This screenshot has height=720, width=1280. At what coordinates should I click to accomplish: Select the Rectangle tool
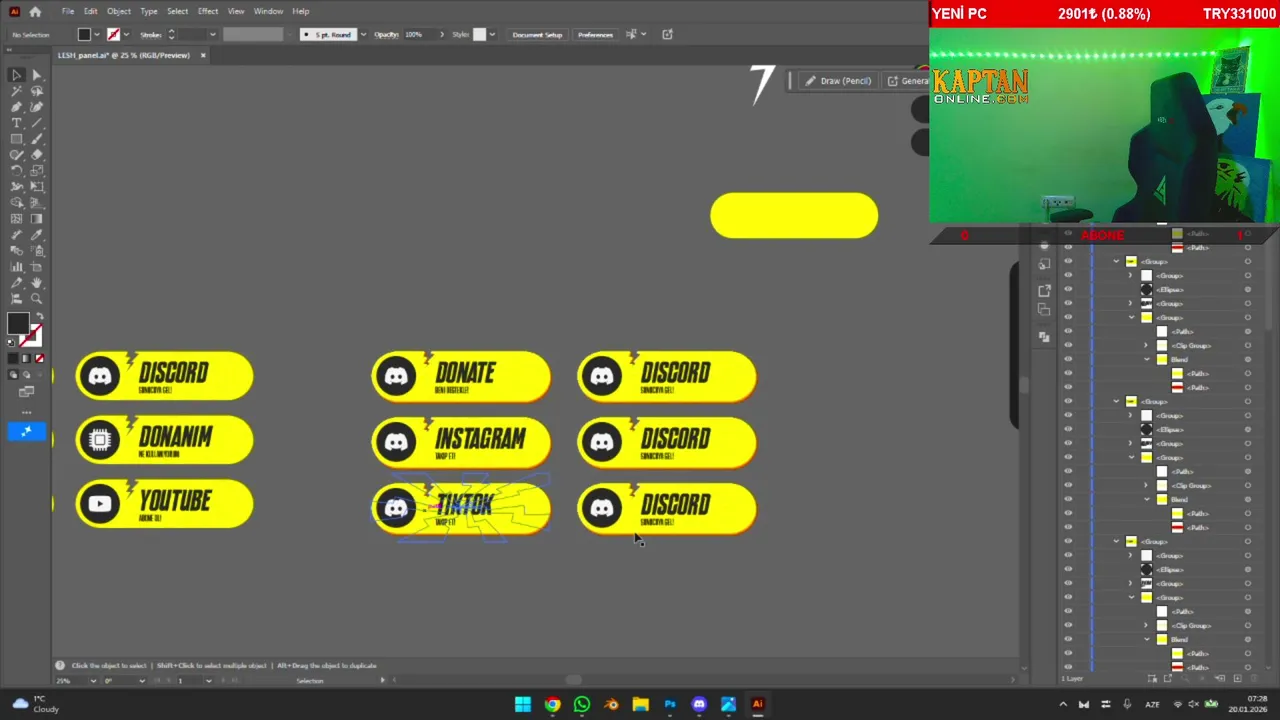[17, 139]
